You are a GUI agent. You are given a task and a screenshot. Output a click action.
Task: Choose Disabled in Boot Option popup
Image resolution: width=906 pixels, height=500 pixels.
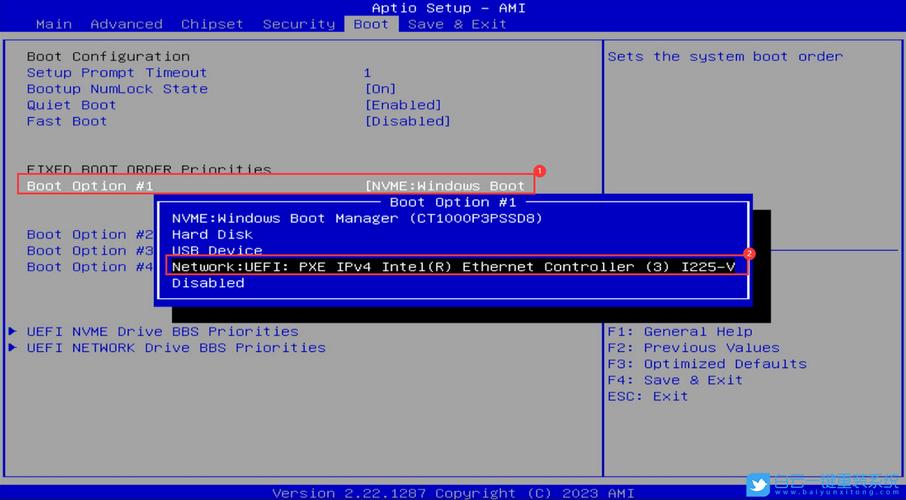[208, 283]
